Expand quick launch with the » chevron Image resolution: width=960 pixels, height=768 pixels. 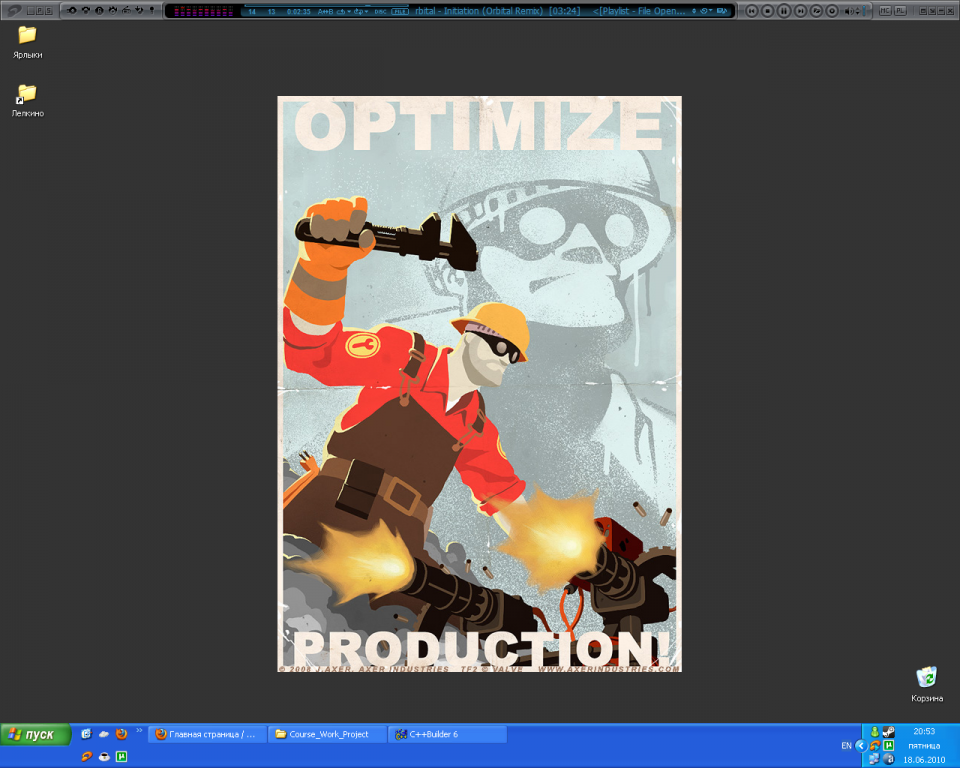(x=139, y=730)
